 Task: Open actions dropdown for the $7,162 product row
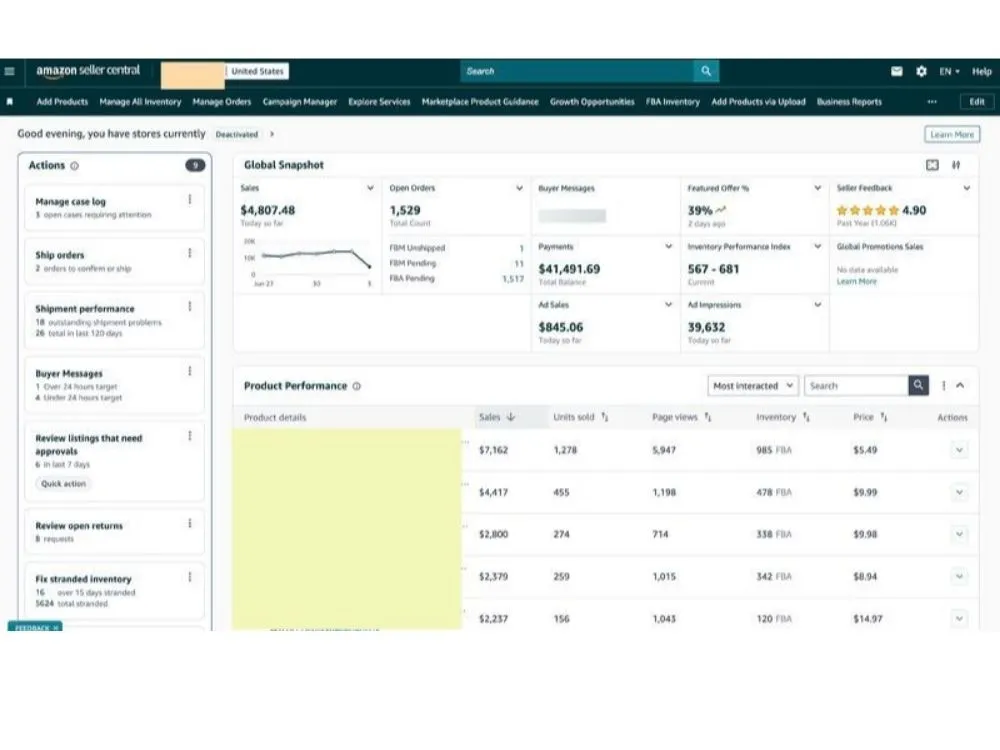pos(959,450)
